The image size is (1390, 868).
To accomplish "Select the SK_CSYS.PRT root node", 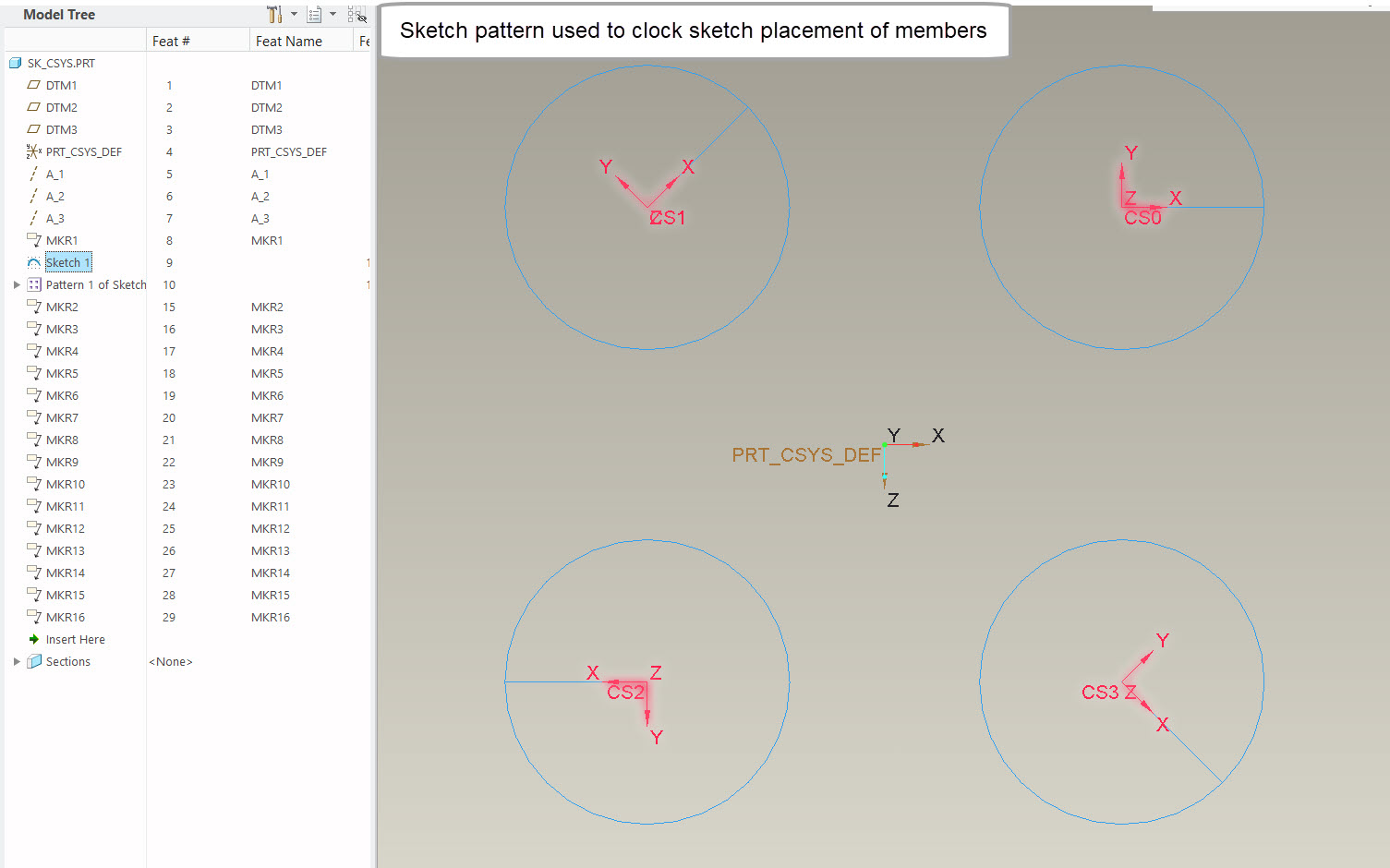I will (x=59, y=63).
